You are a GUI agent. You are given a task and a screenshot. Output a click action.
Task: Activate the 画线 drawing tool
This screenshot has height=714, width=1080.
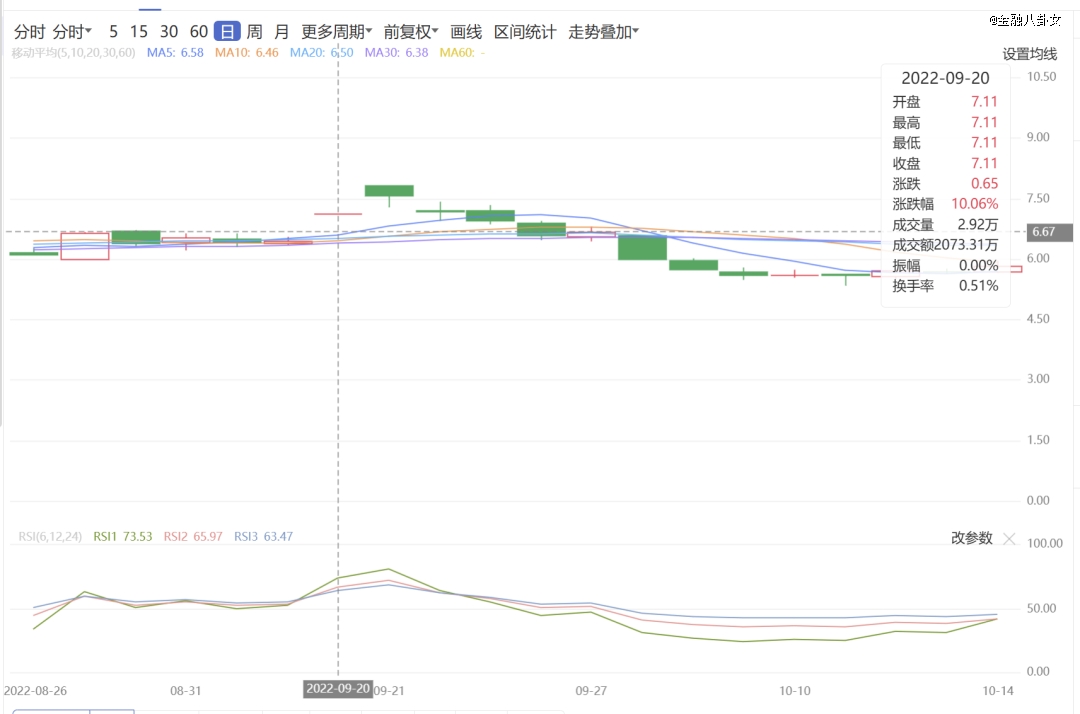466,32
